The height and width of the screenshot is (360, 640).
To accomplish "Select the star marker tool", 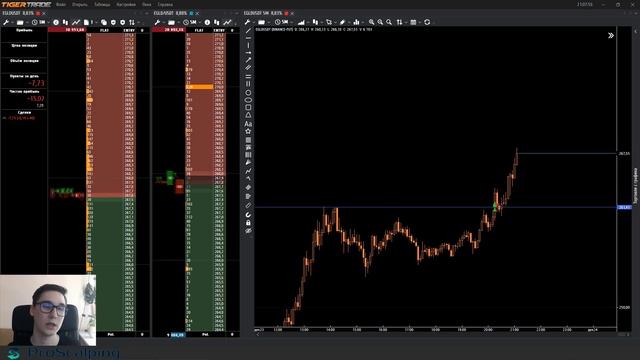I will tap(248, 131).
